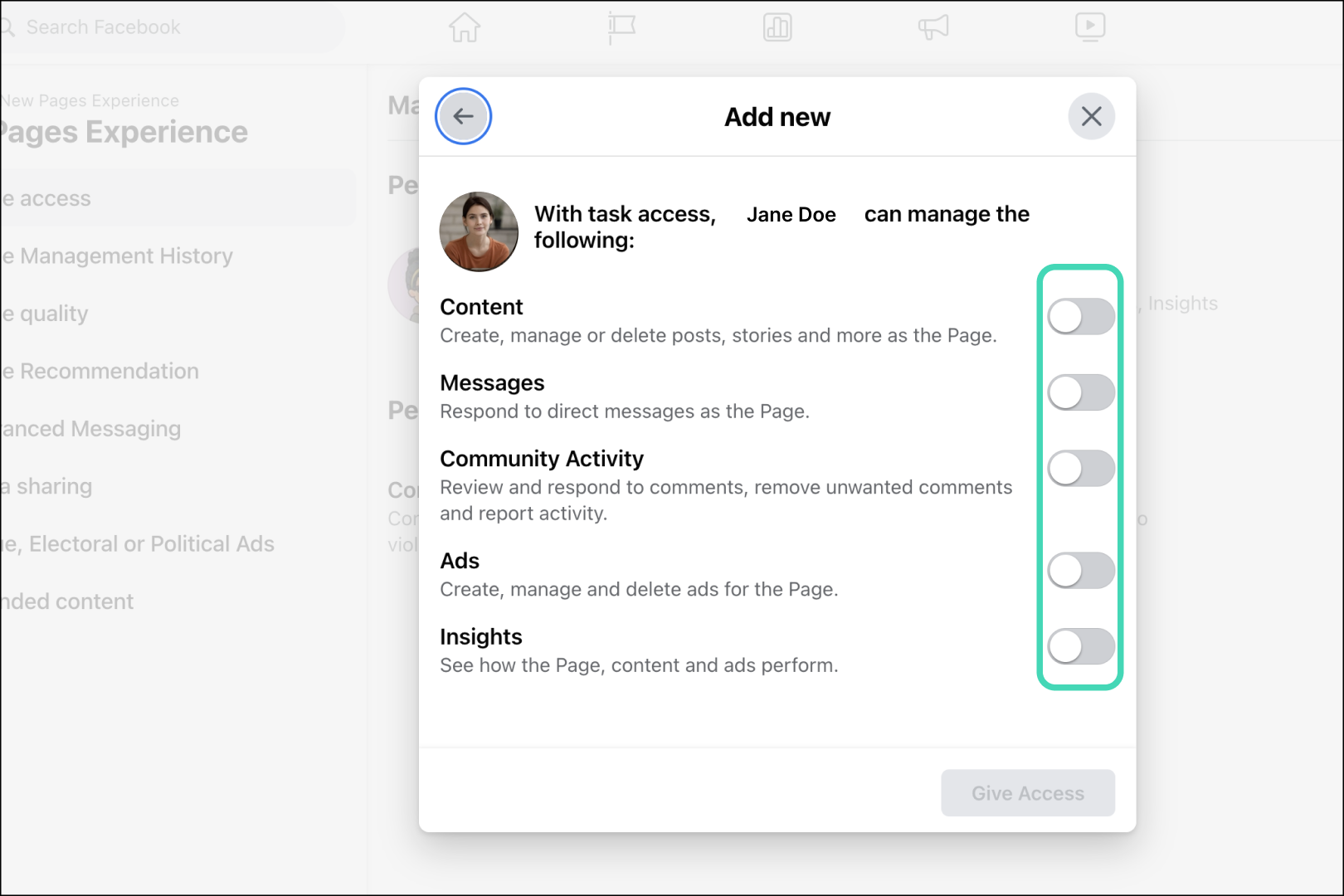The image size is (1344, 896).
Task: Click the New Pages Experience breadcrumb
Action: (90, 100)
